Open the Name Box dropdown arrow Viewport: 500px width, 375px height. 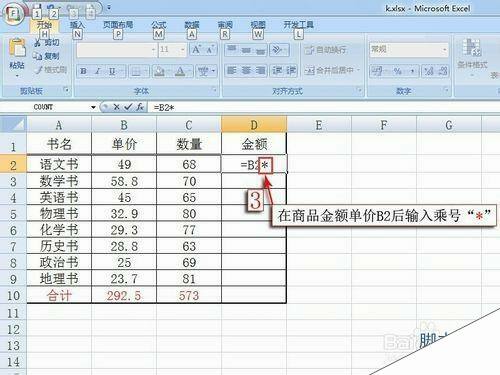pos(93,107)
